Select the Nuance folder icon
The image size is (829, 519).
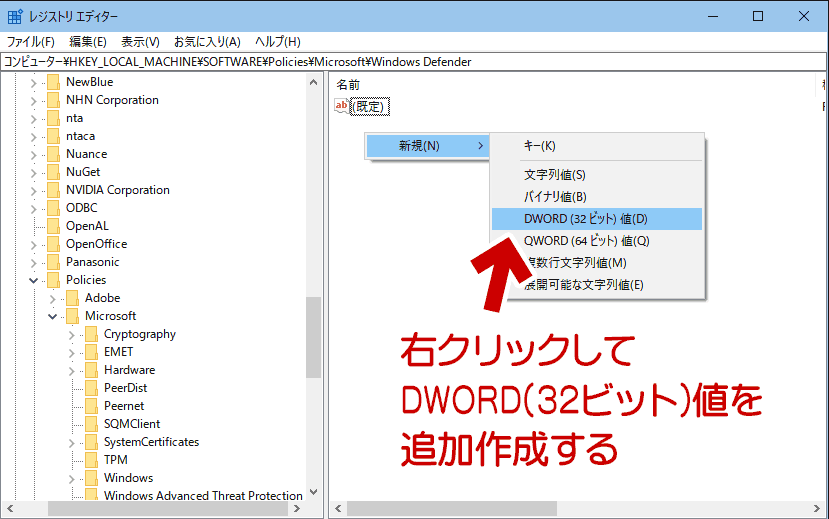(x=53, y=154)
